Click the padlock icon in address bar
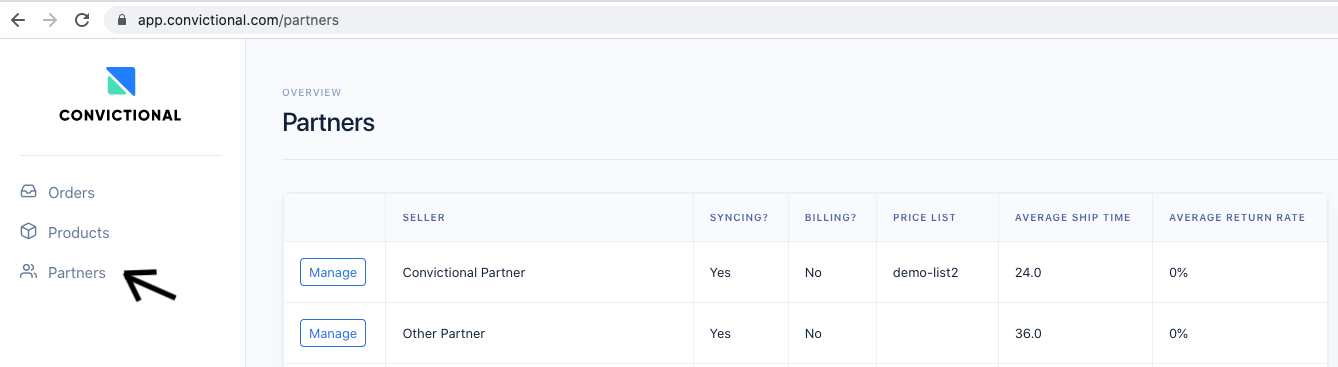 pyautogui.click(x=122, y=20)
